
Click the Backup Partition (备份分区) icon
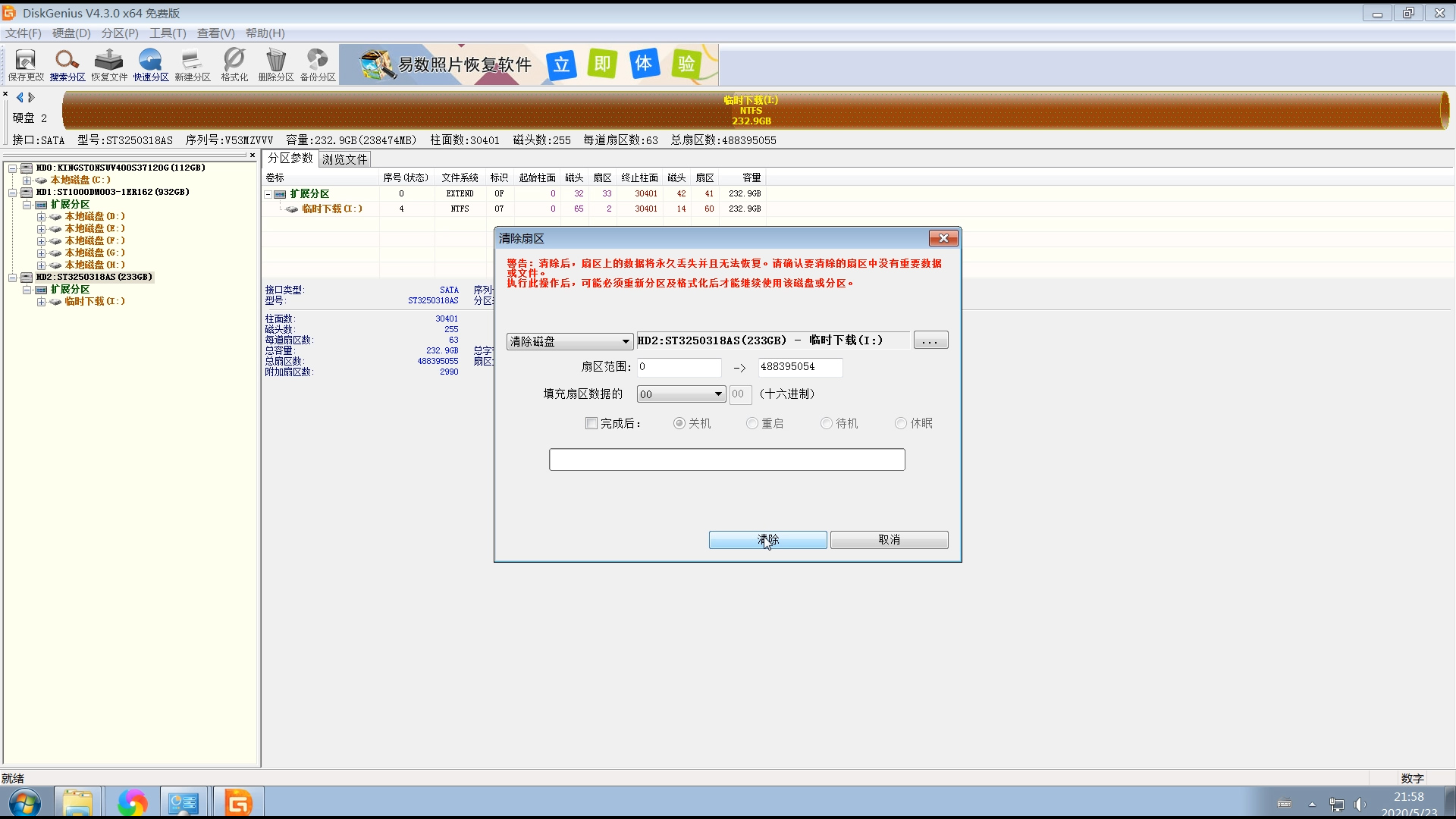click(318, 64)
